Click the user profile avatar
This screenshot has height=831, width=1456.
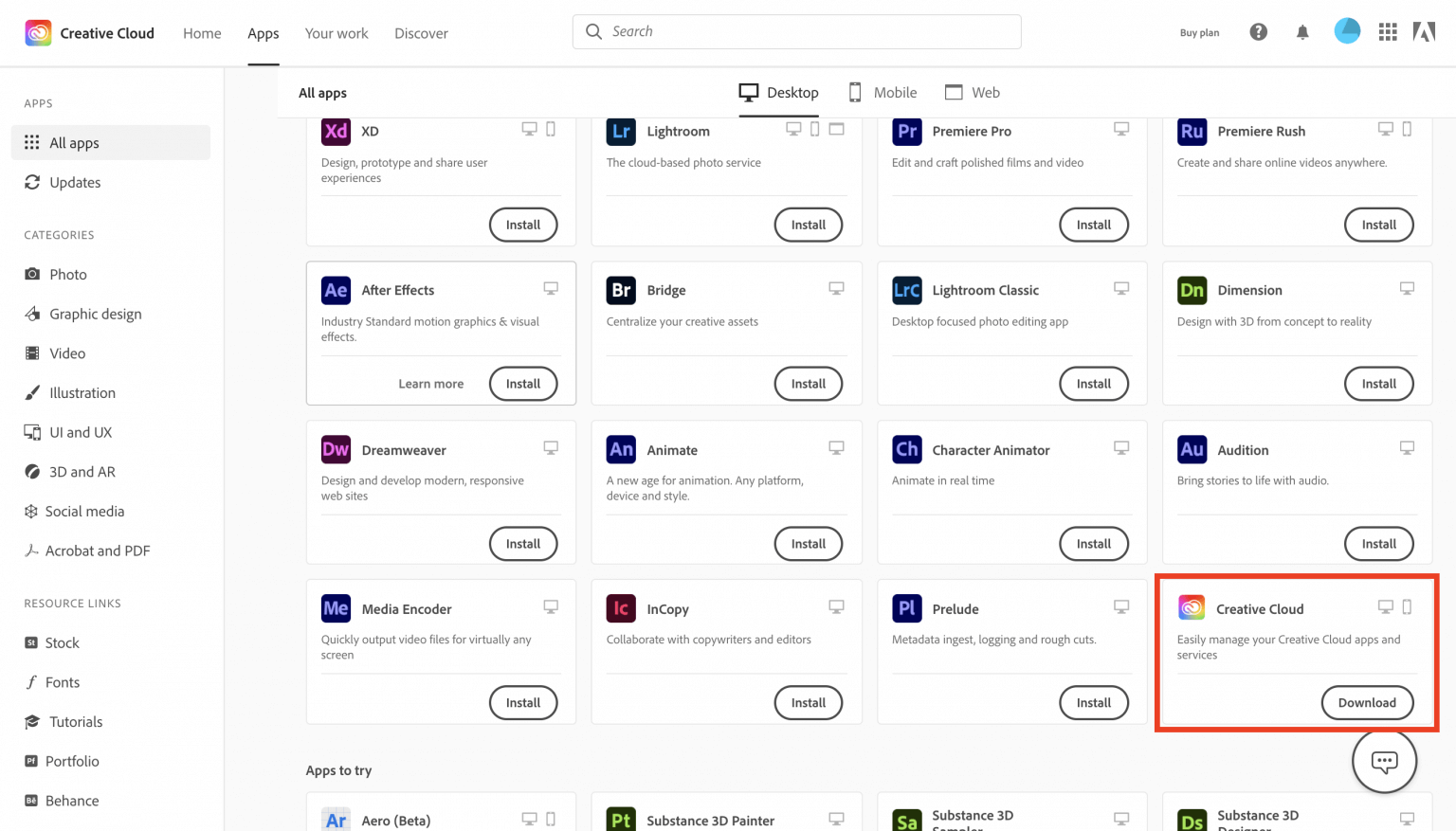click(x=1347, y=31)
